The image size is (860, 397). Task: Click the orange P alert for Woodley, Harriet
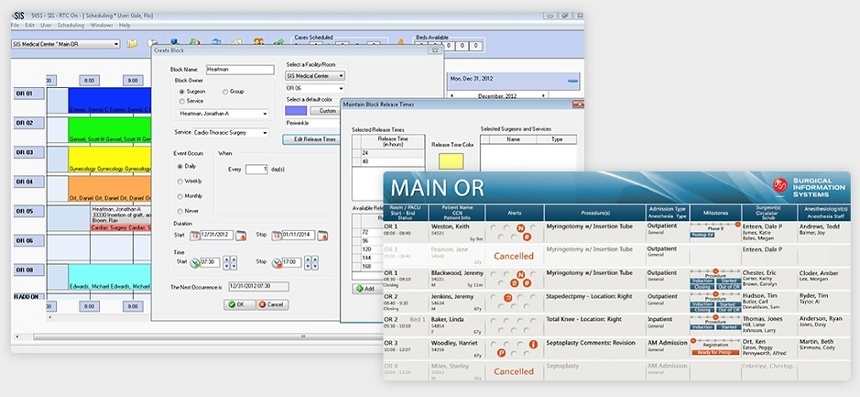tap(501, 353)
